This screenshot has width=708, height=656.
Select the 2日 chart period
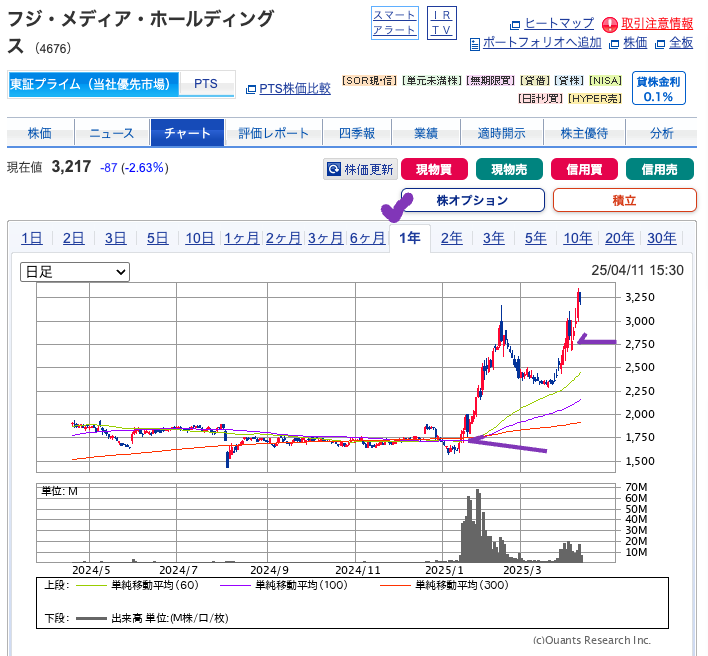tap(73, 238)
